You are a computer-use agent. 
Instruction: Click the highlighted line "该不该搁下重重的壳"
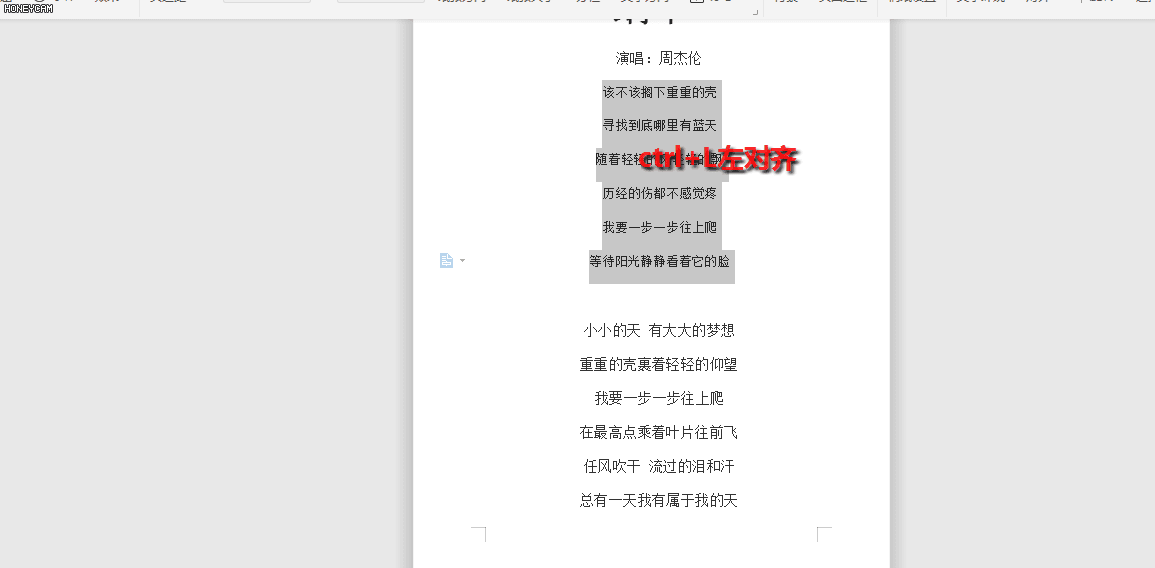click(x=659, y=92)
